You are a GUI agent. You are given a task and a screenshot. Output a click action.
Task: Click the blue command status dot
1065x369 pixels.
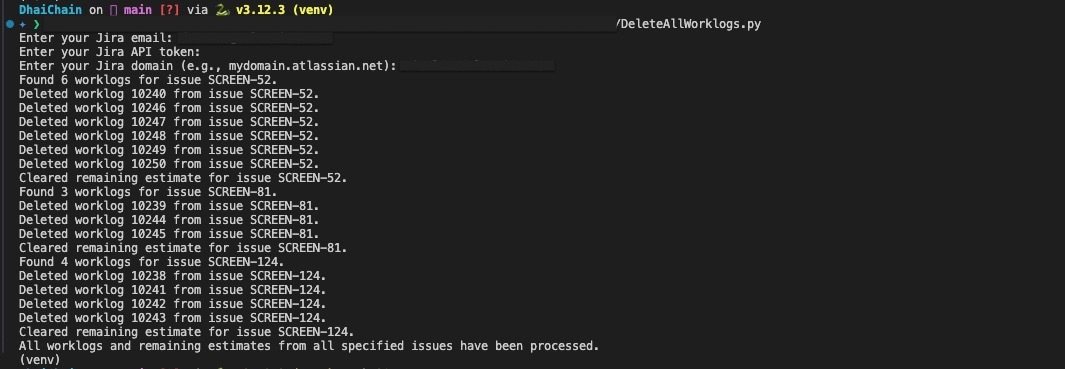pyautogui.click(x=10, y=24)
